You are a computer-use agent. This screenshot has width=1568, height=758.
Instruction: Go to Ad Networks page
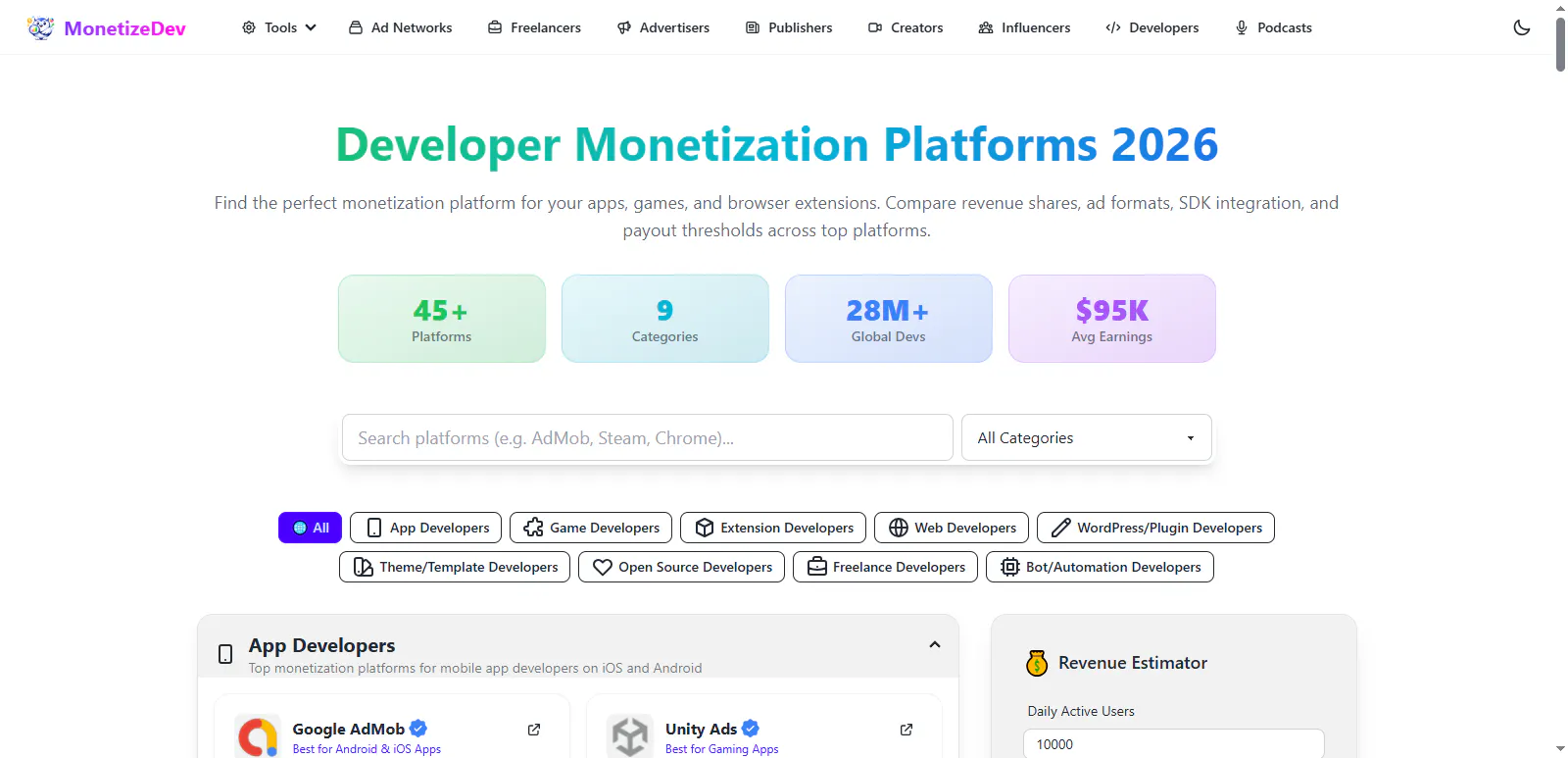tap(400, 27)
